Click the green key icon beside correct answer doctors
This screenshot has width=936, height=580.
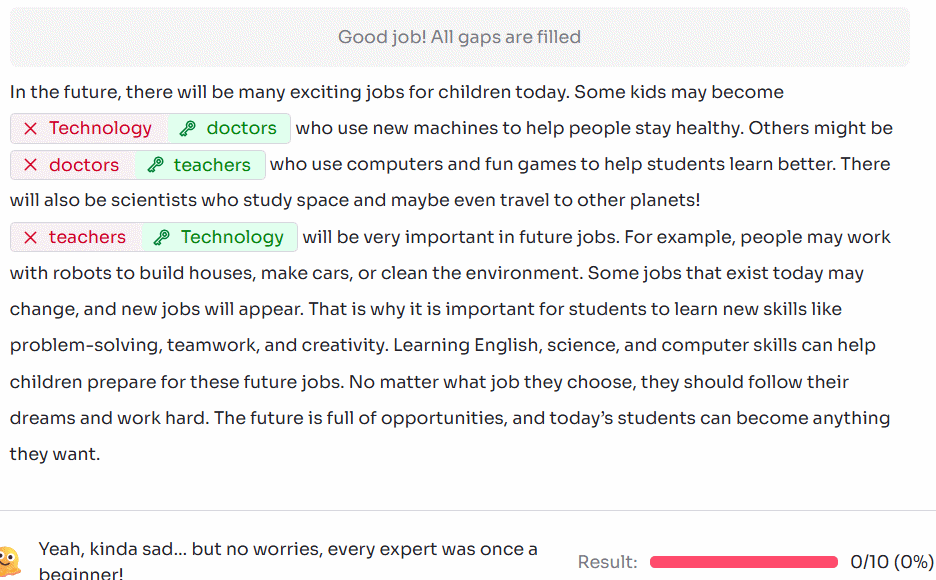coord(186,129)
